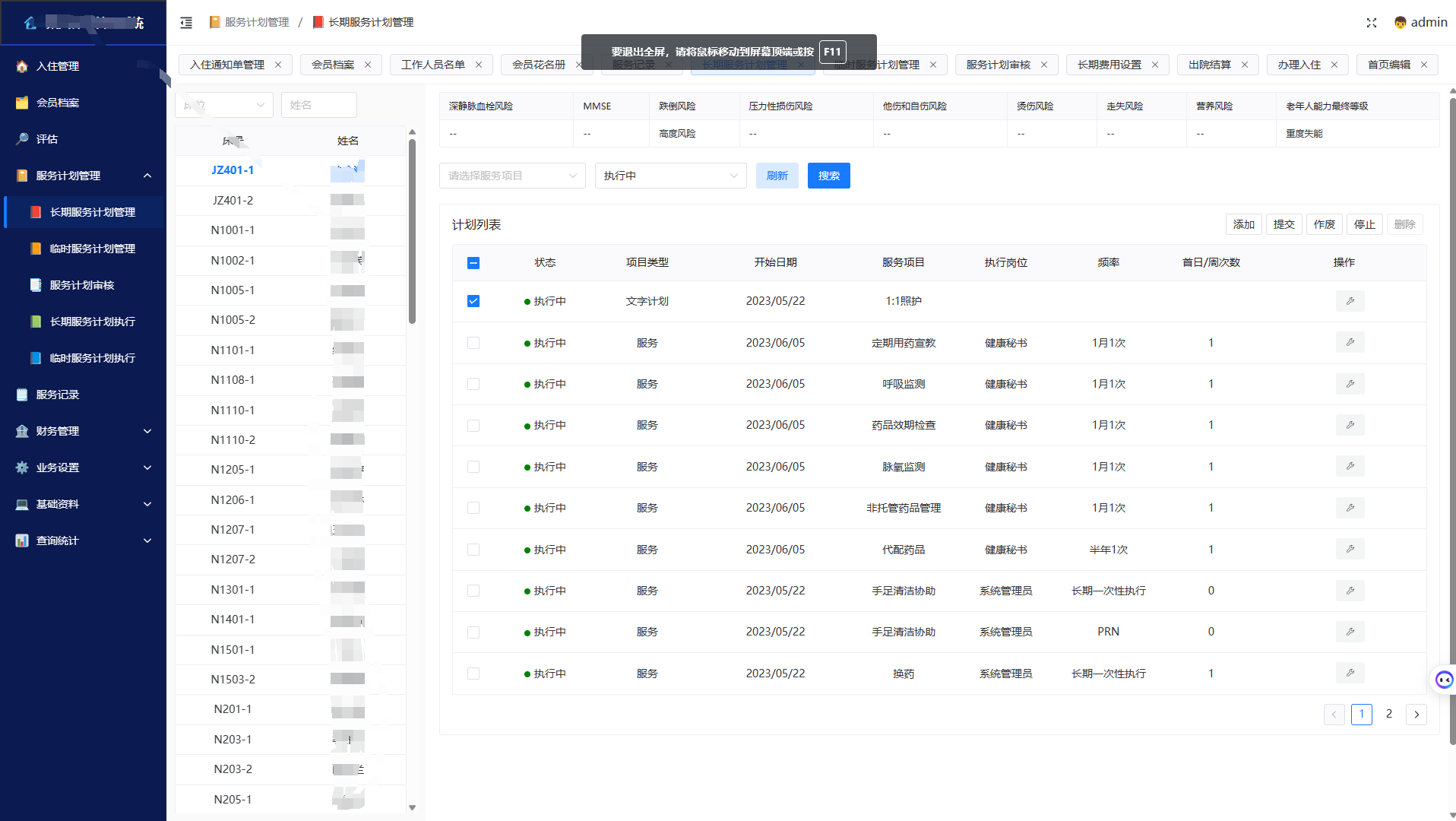This screenshot has width=1456, height=821.
Task: Toggle the select-all checkbox in table header
Action: 473,263
